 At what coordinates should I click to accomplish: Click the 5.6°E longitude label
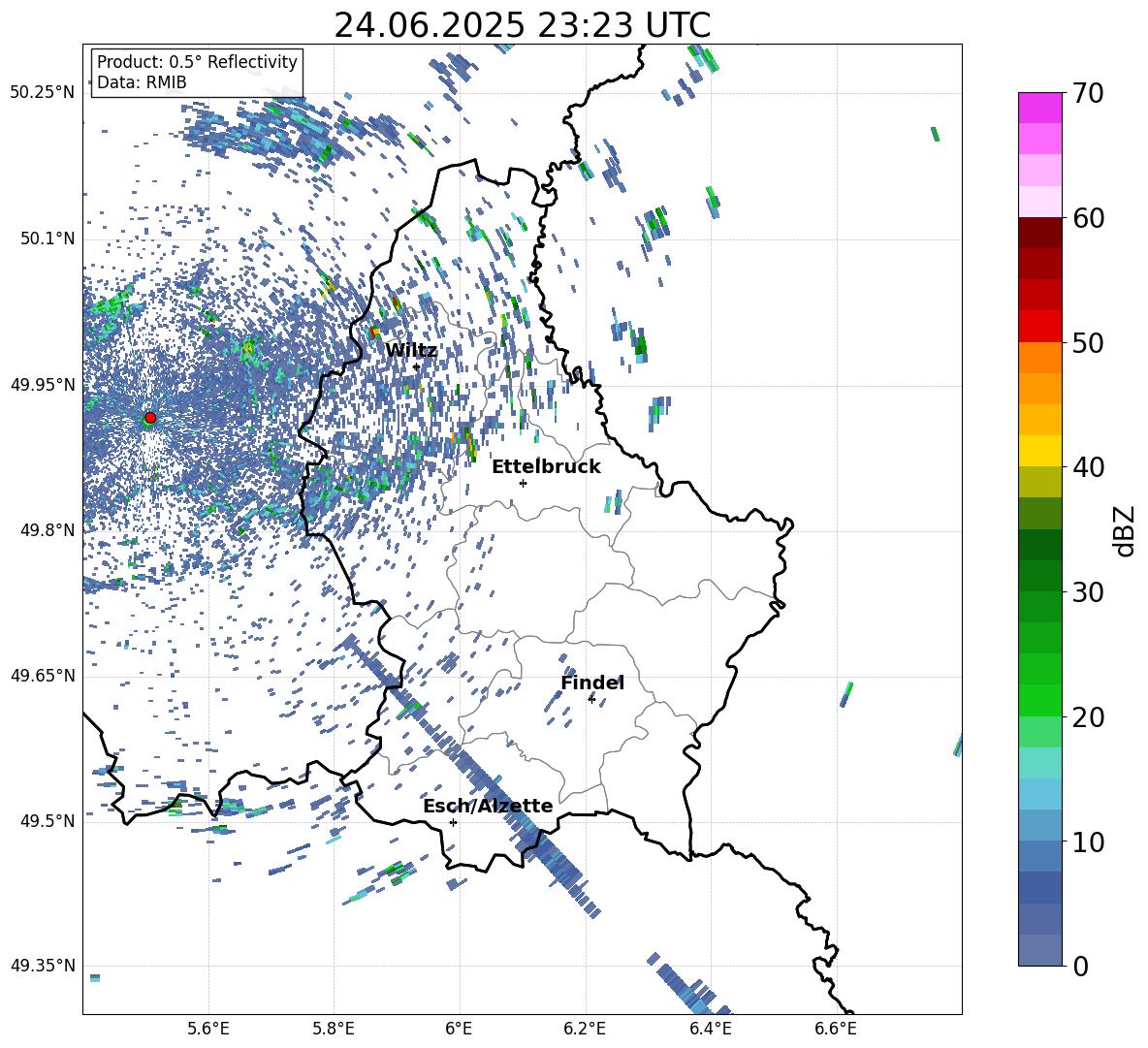pos(208,1029)
